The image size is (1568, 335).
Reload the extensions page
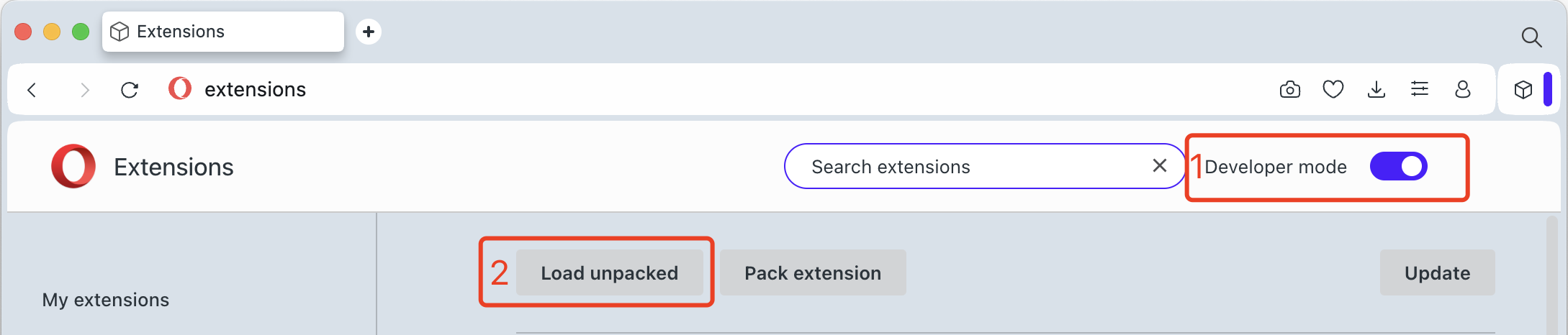click(130, 90)
